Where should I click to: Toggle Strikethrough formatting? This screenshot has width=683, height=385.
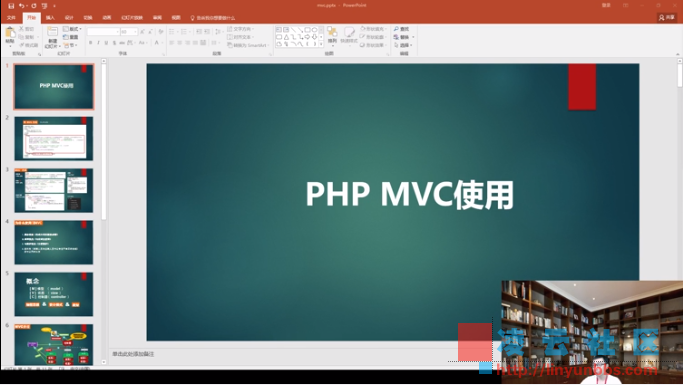tap(122, 43)
